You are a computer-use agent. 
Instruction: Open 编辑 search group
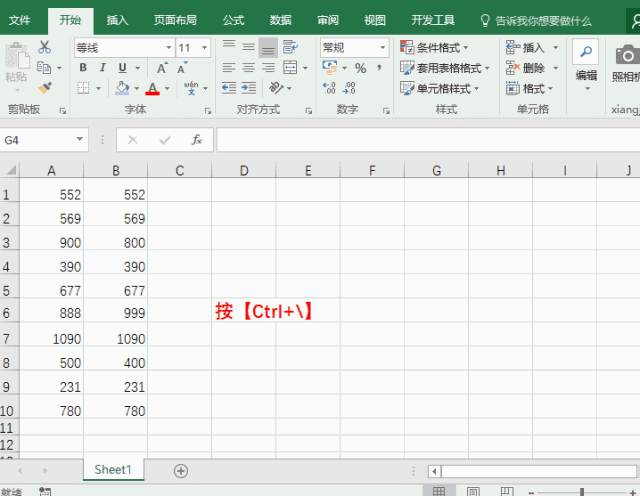coord(586,65)
